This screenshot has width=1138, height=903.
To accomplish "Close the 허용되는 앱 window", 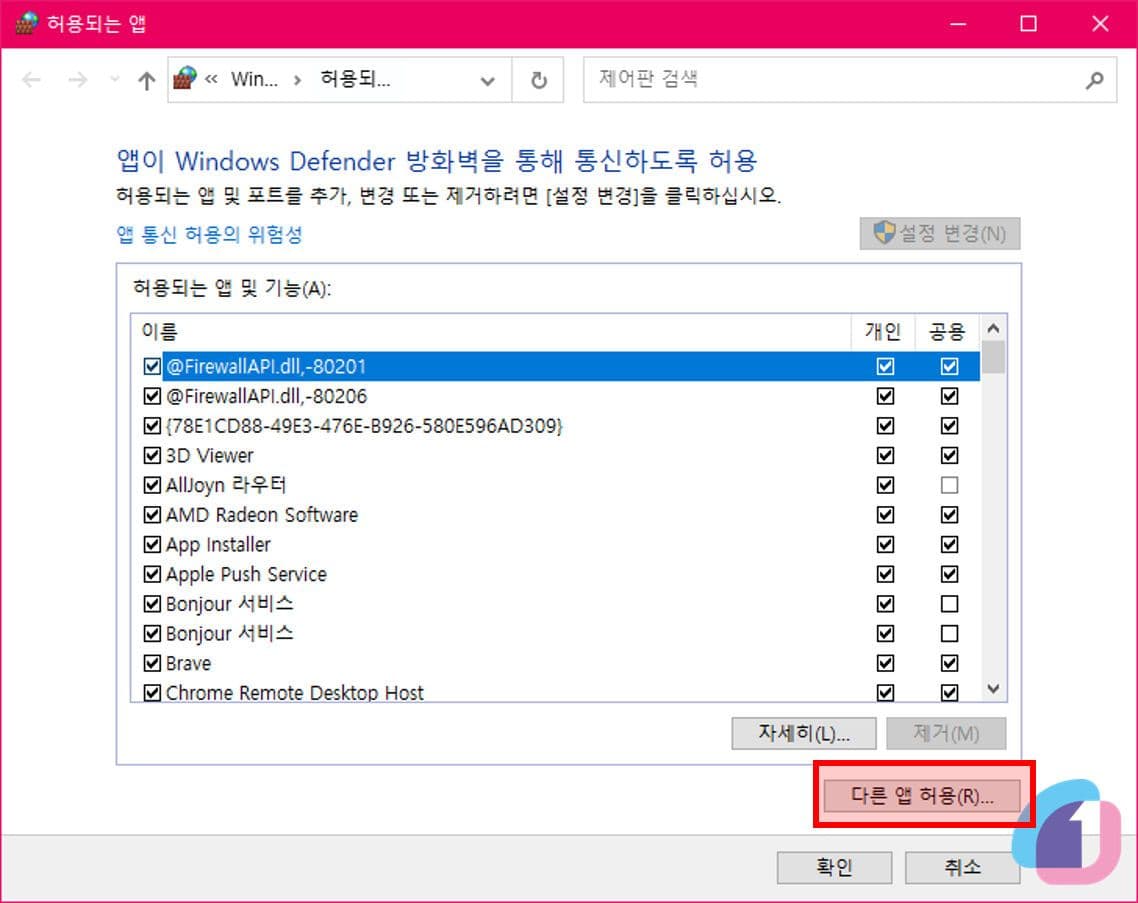I will (1100, 24).
